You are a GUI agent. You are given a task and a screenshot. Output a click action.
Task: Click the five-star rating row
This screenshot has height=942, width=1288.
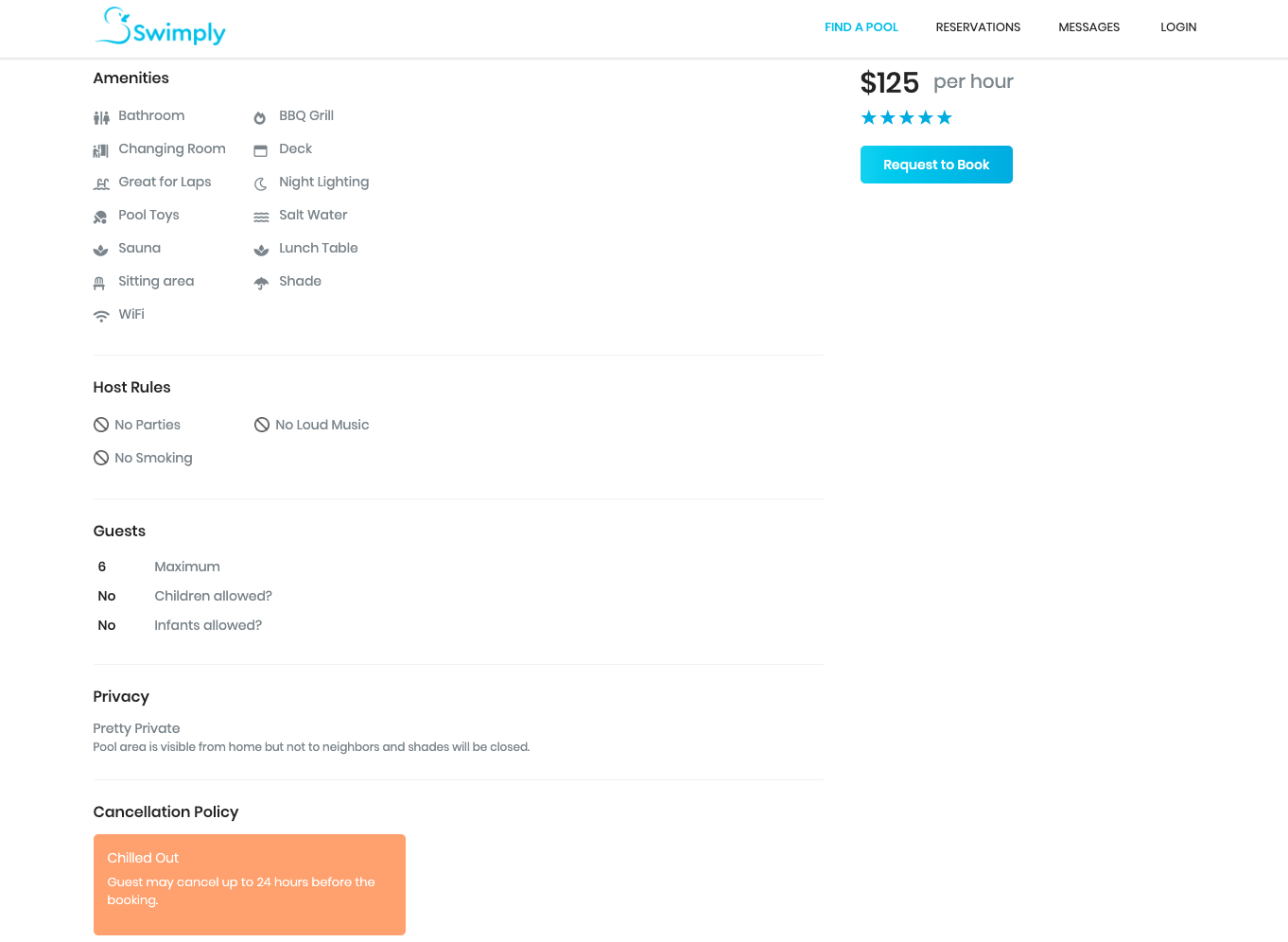(906, 117)
